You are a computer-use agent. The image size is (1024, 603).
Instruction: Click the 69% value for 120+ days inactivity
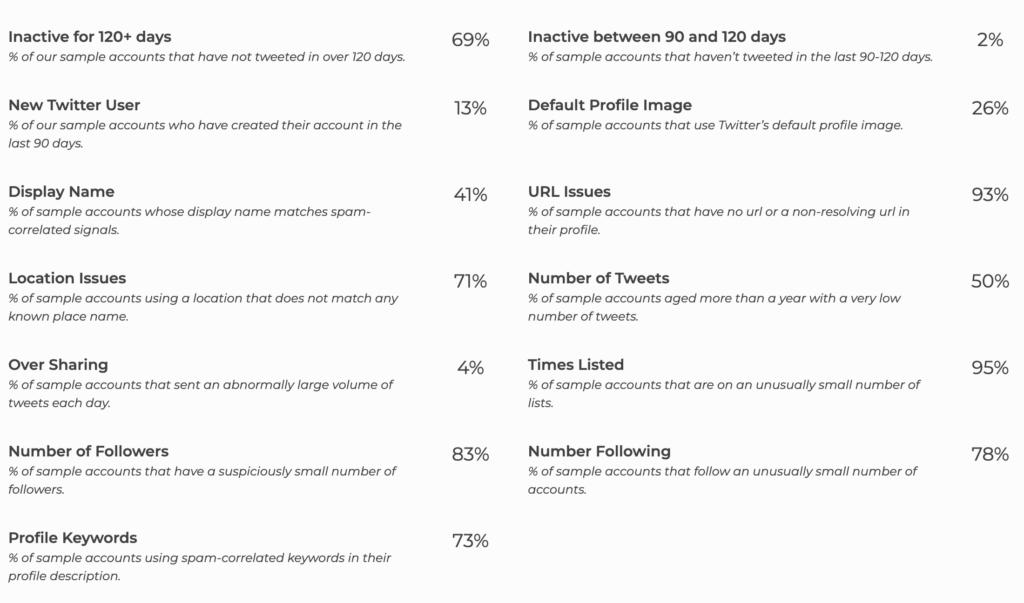(470, 41)
